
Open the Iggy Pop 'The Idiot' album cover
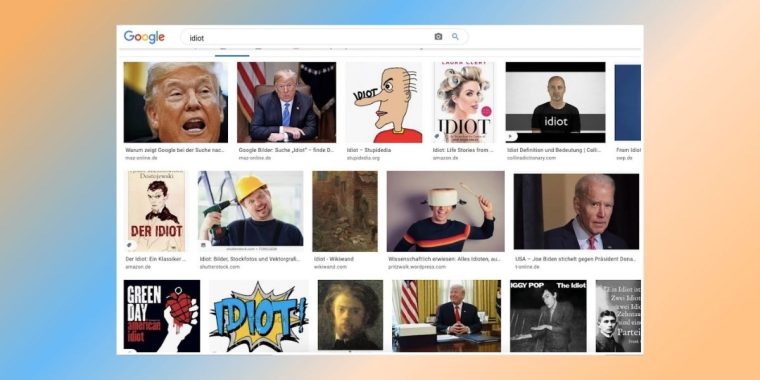[548, 316]
